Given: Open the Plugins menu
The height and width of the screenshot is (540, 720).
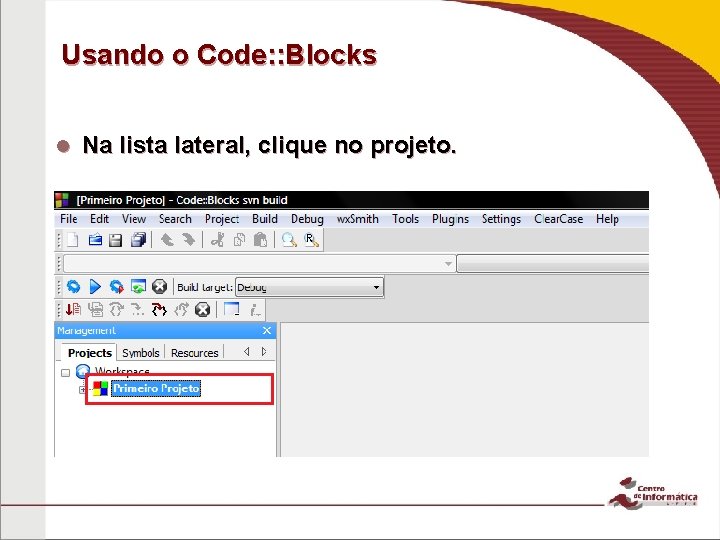Looking at the screenshot, I should click(x=450, y=219).
